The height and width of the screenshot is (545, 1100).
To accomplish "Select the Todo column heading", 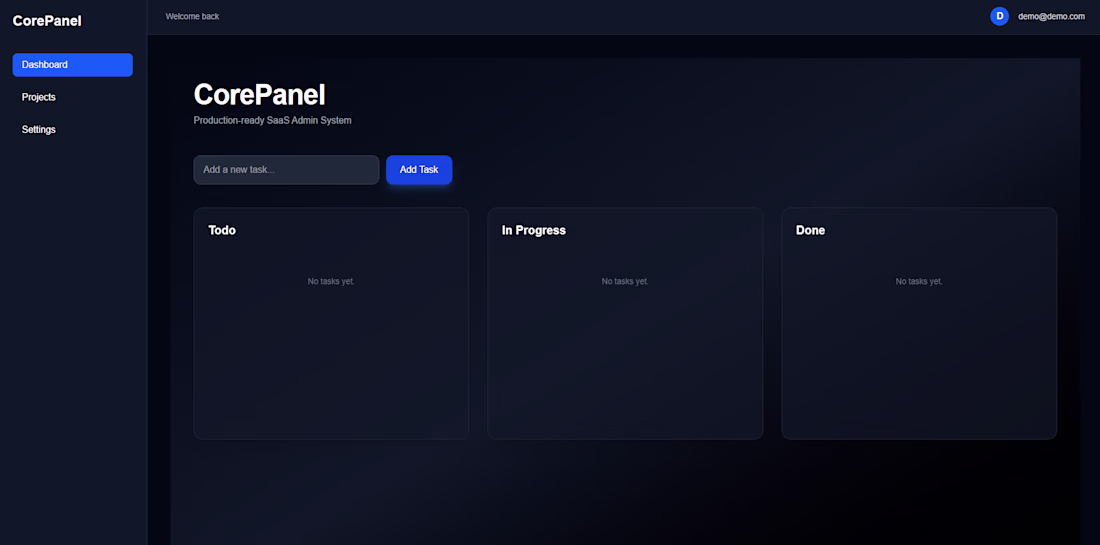I will point(222,230).
